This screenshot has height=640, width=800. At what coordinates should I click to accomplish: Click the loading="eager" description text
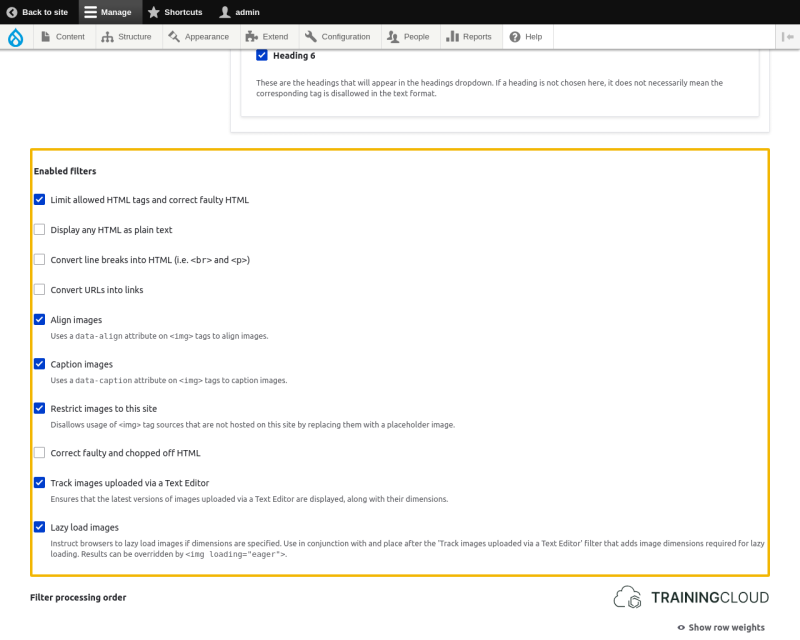[407, 549]
